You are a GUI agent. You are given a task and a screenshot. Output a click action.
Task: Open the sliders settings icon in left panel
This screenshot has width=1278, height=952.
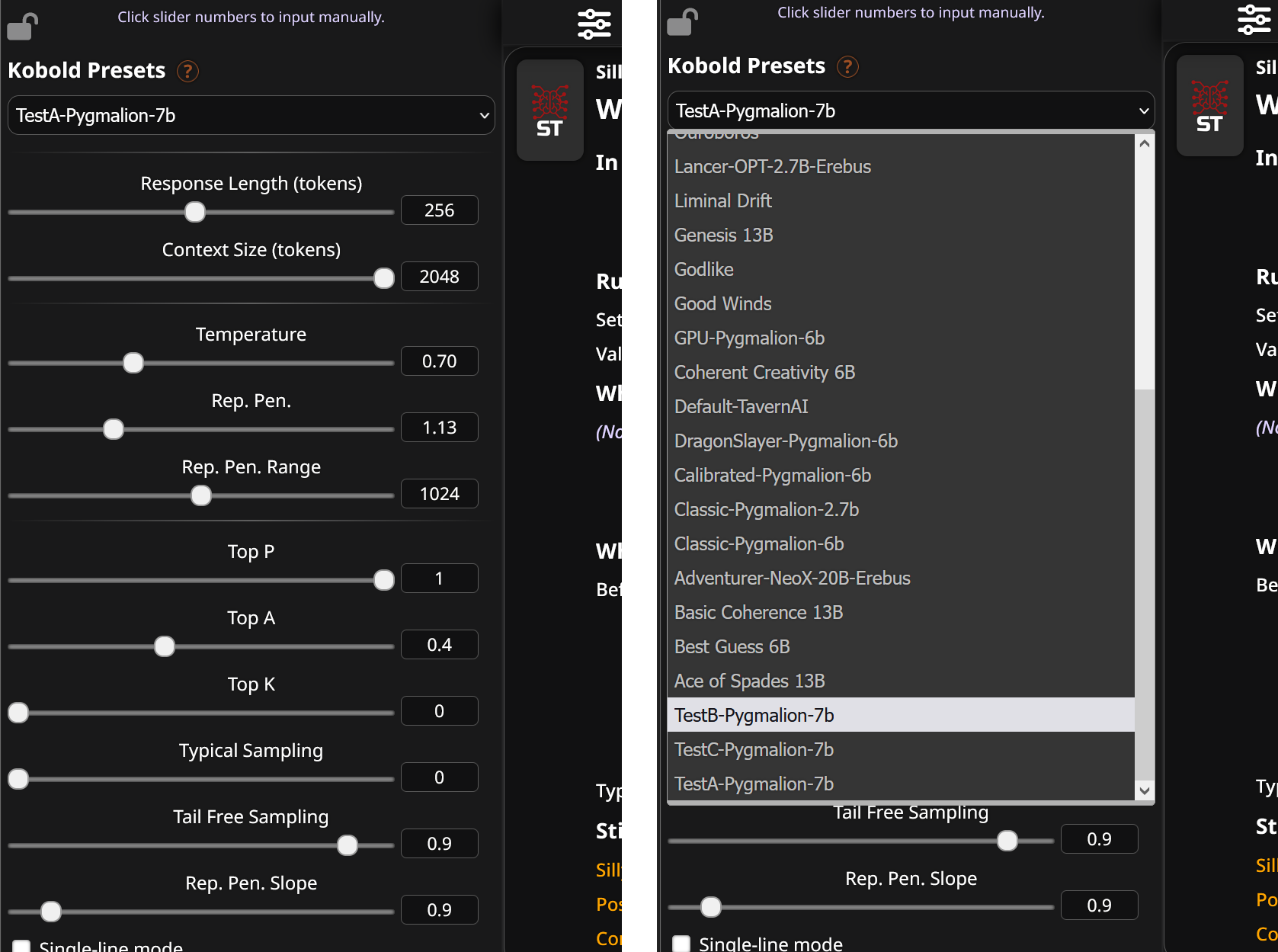pos(594,24)
